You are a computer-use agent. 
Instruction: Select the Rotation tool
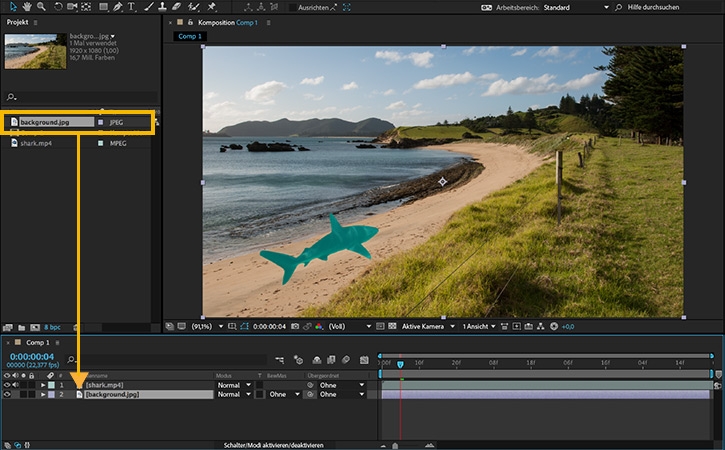pos(58,7)
